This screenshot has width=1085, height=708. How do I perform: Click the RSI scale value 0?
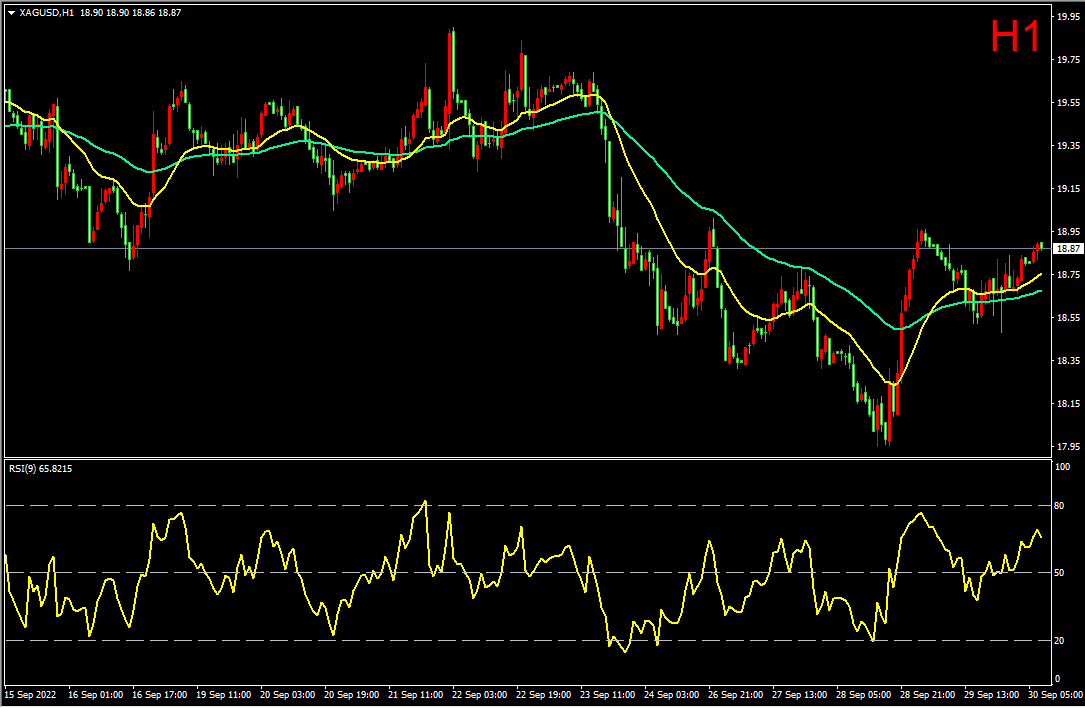click(x=1057, y=679)
